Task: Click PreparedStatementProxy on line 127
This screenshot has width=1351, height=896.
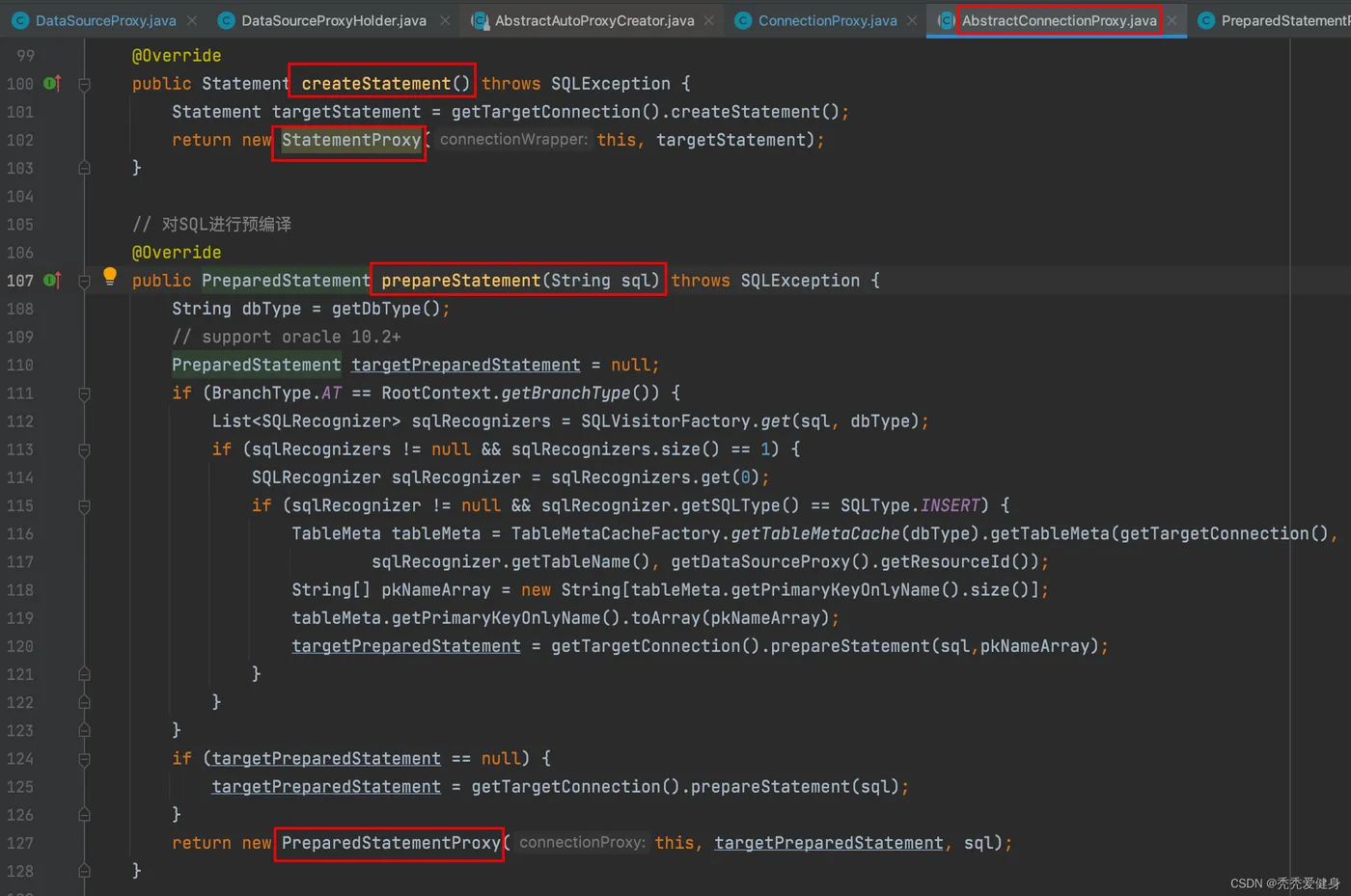Action: (x=391, y=843)
